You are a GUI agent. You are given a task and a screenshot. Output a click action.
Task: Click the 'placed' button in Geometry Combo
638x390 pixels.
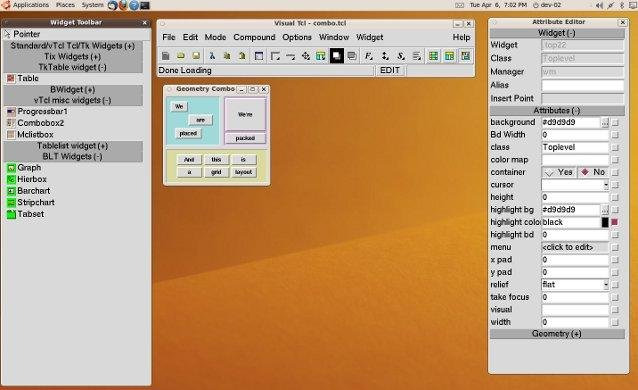pos(188,134)
